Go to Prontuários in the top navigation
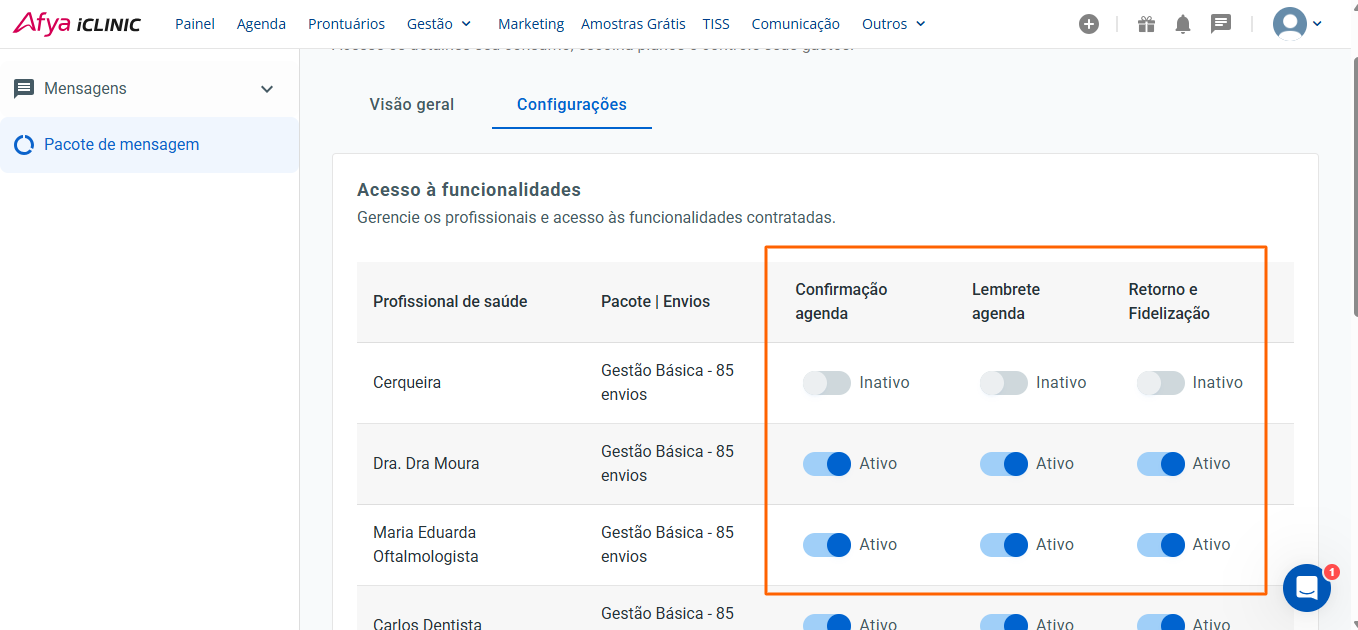This screenshot has height=630, width=1358. click(346, 24)
